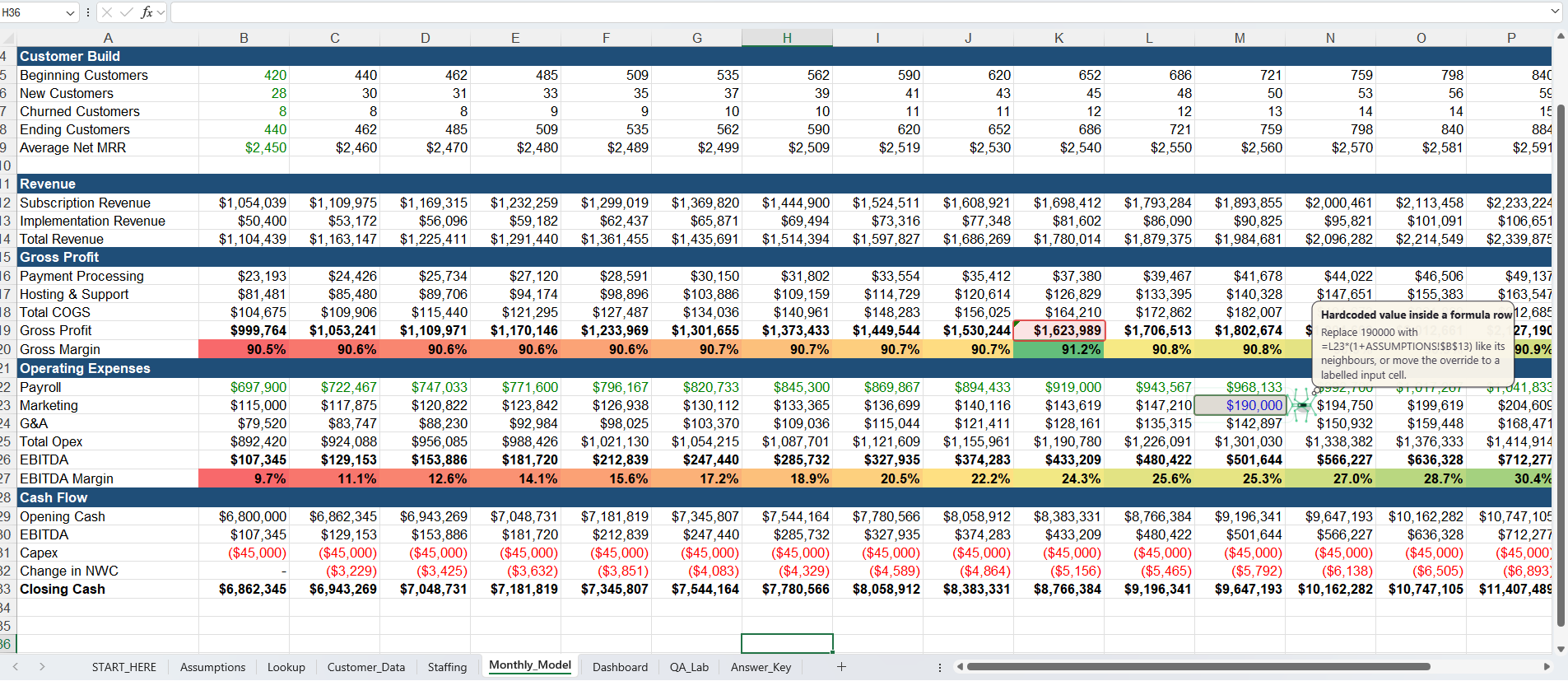This screenshot has height=681, width=1568.
Task: Select Average Net MRR cell $2,450
Action: click(244, 147)
